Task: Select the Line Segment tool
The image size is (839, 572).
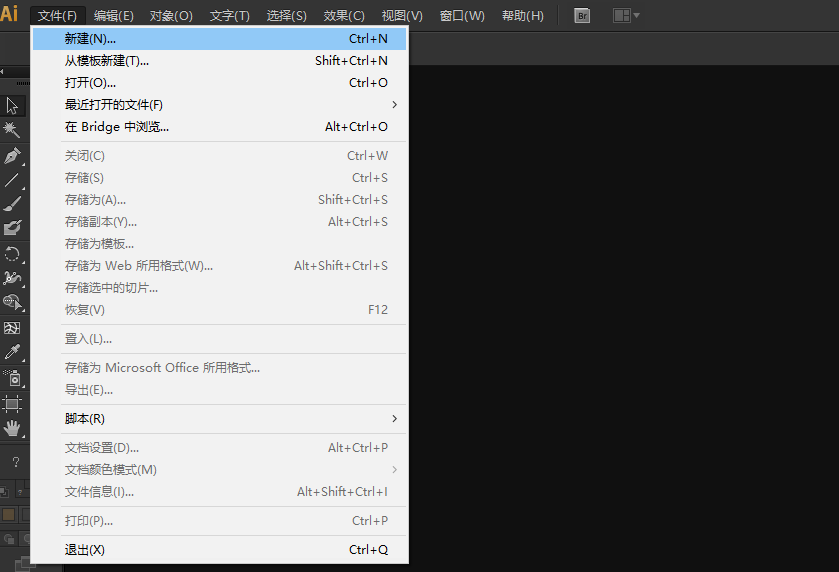Action: tap(12, 180)
